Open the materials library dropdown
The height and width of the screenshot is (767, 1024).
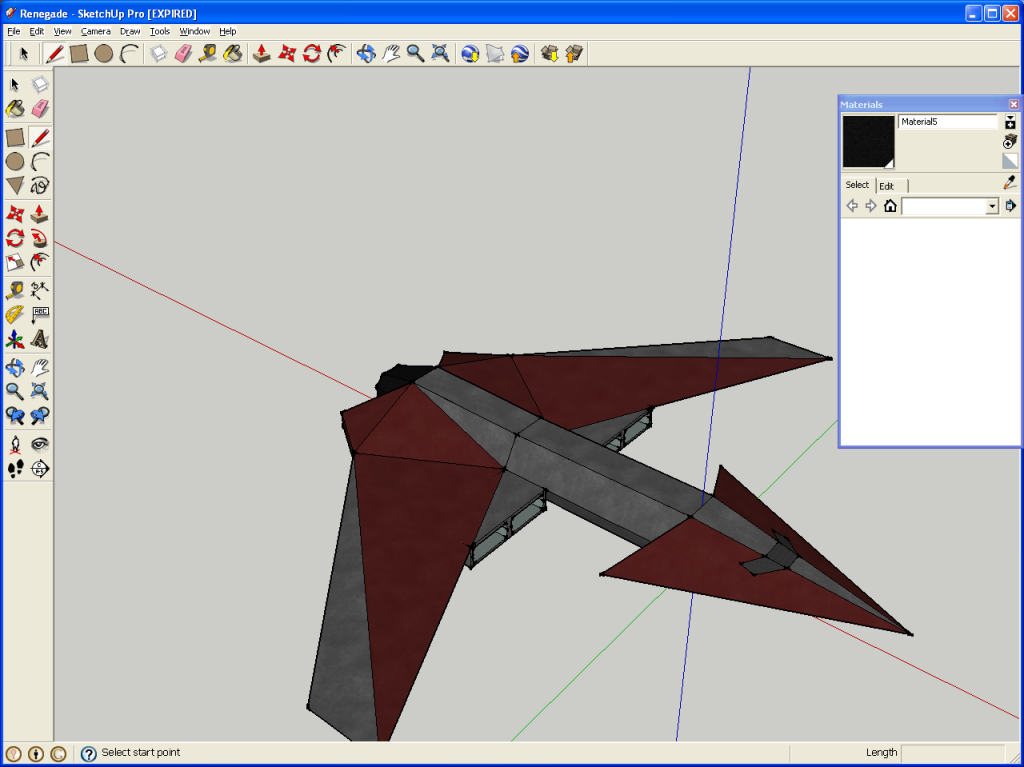(992, 206)
